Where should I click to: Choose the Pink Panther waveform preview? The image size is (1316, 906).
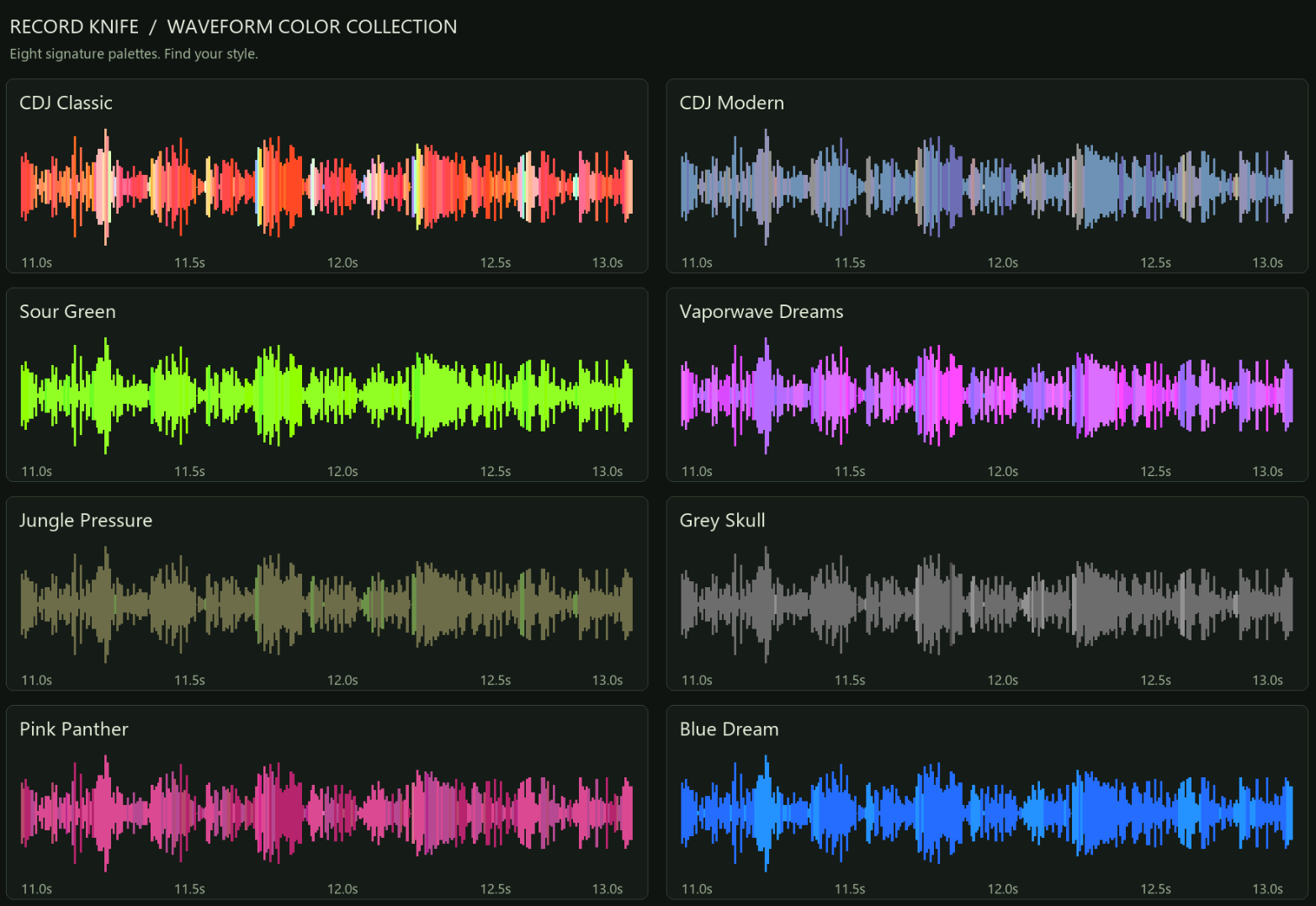326,813
